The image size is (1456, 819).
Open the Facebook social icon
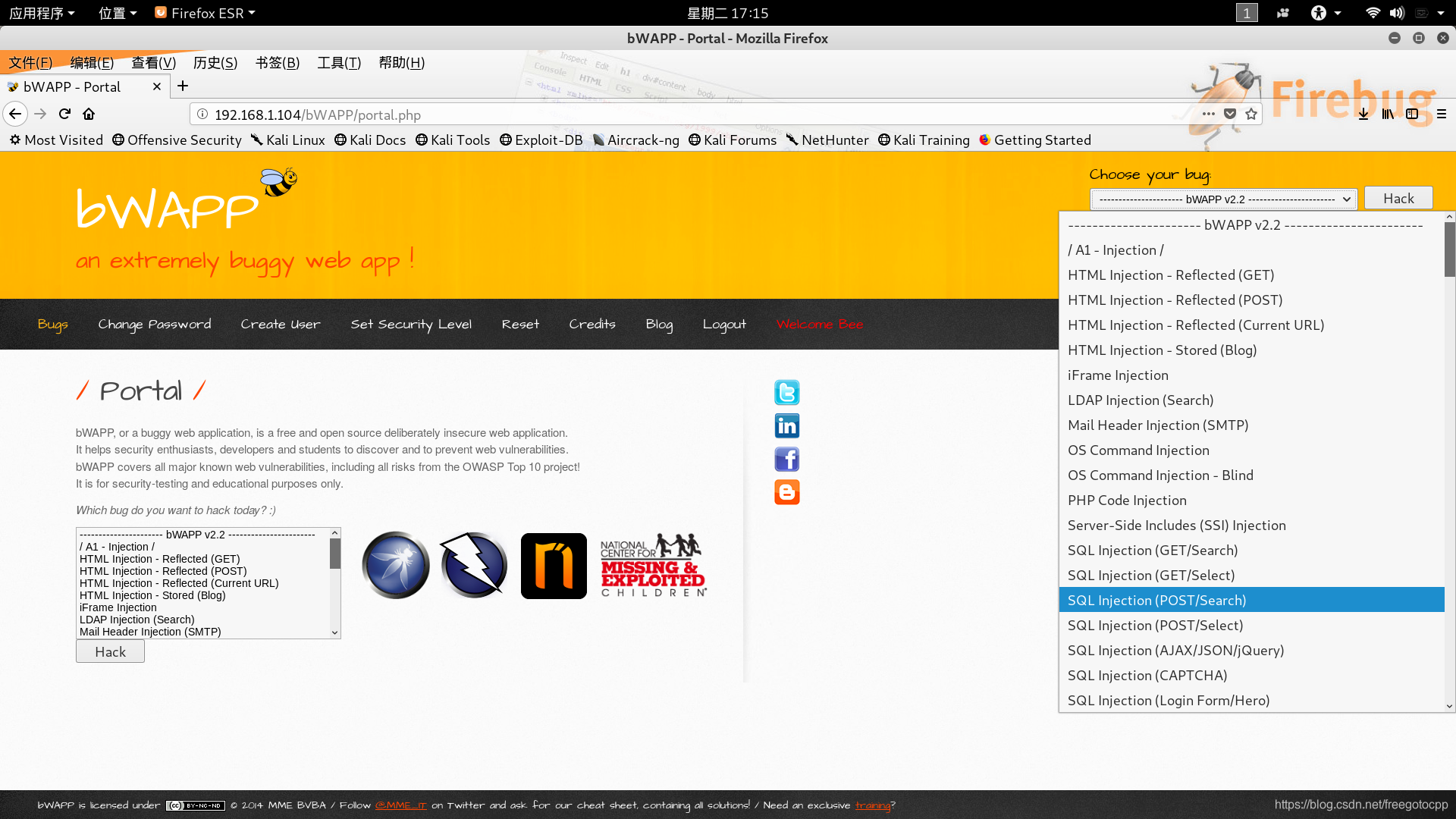point(786,460)
